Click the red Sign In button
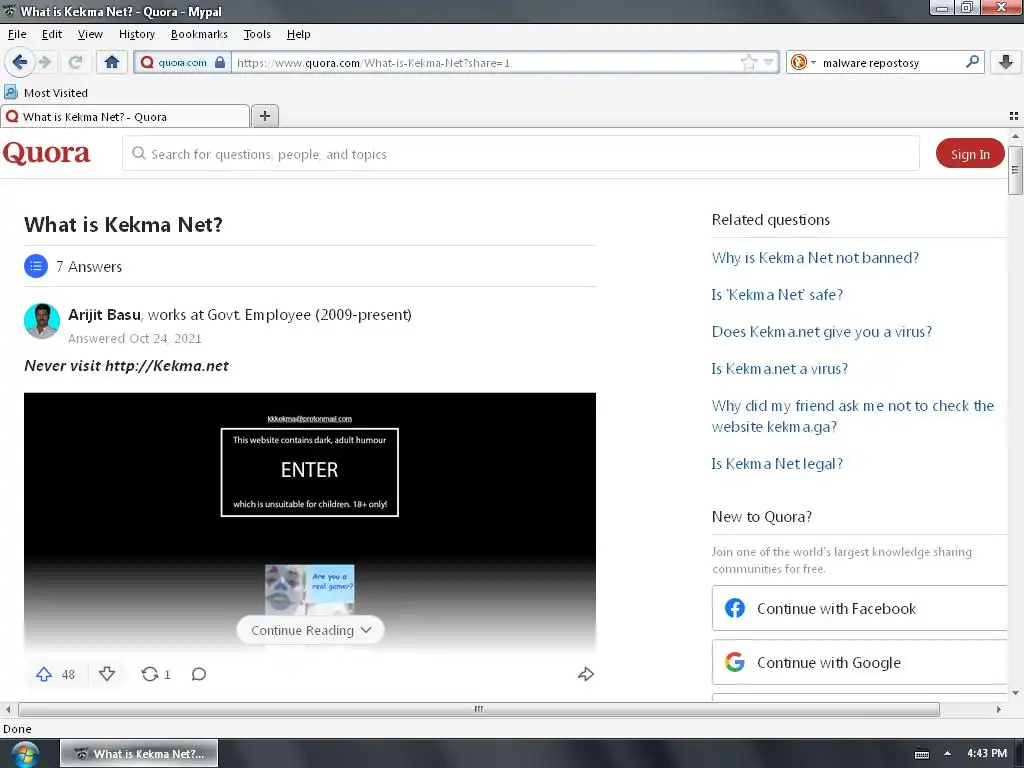The image size is (1024, 768). tap(970, 153)
